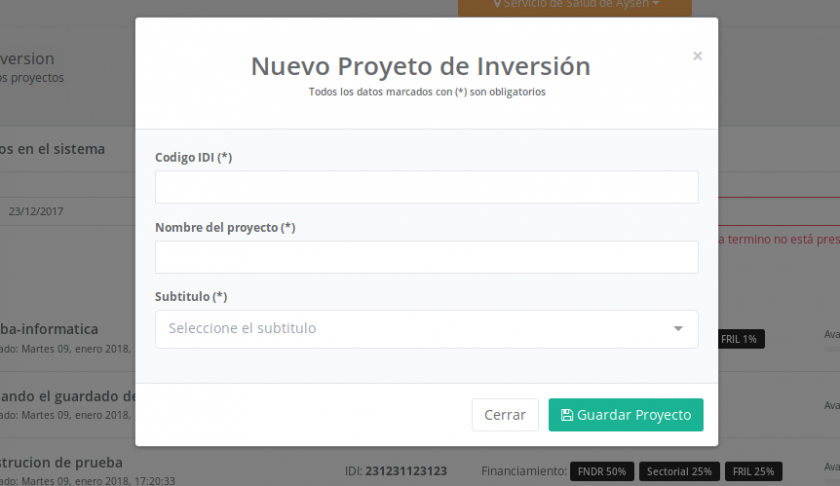The width and height of the screenshot is (840, 486).
Task: Save with the Guardar Proyecto button
Action: coord(626,415)
